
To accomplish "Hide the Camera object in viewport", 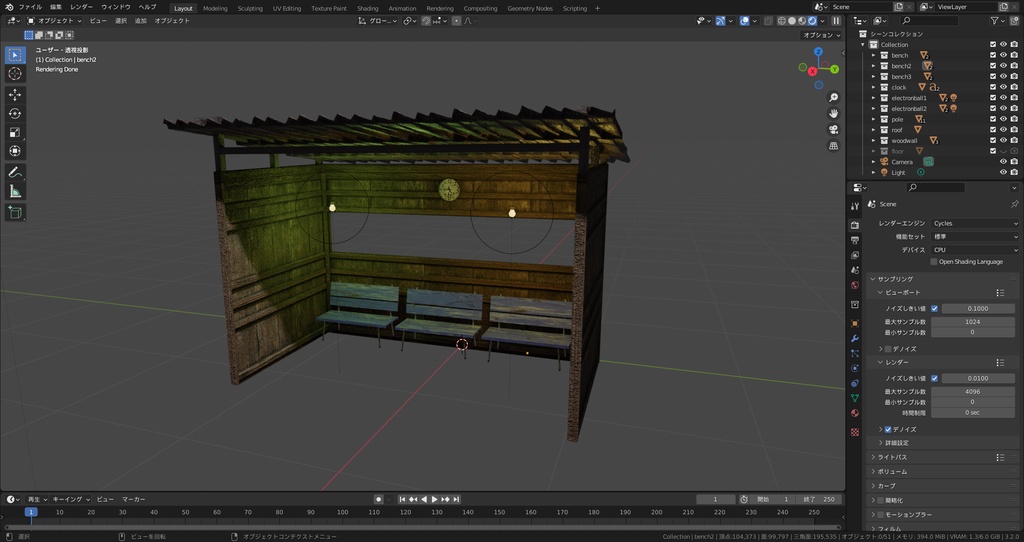I will (x=1003, y=162).
